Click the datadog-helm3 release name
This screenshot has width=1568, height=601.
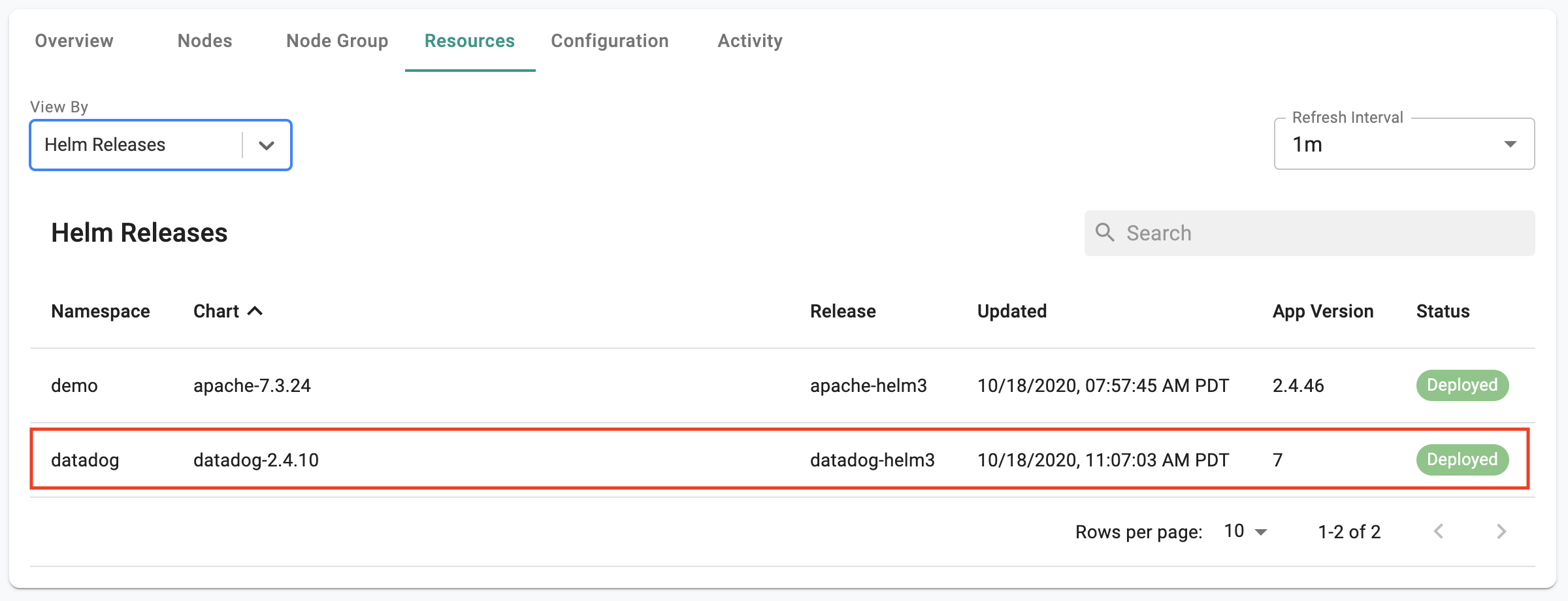coord(872,460)
